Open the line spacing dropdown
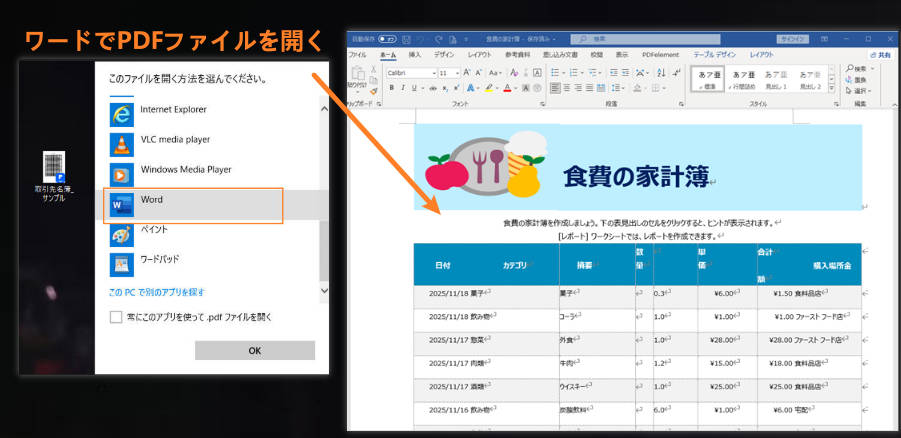 (x=618, y=88)
